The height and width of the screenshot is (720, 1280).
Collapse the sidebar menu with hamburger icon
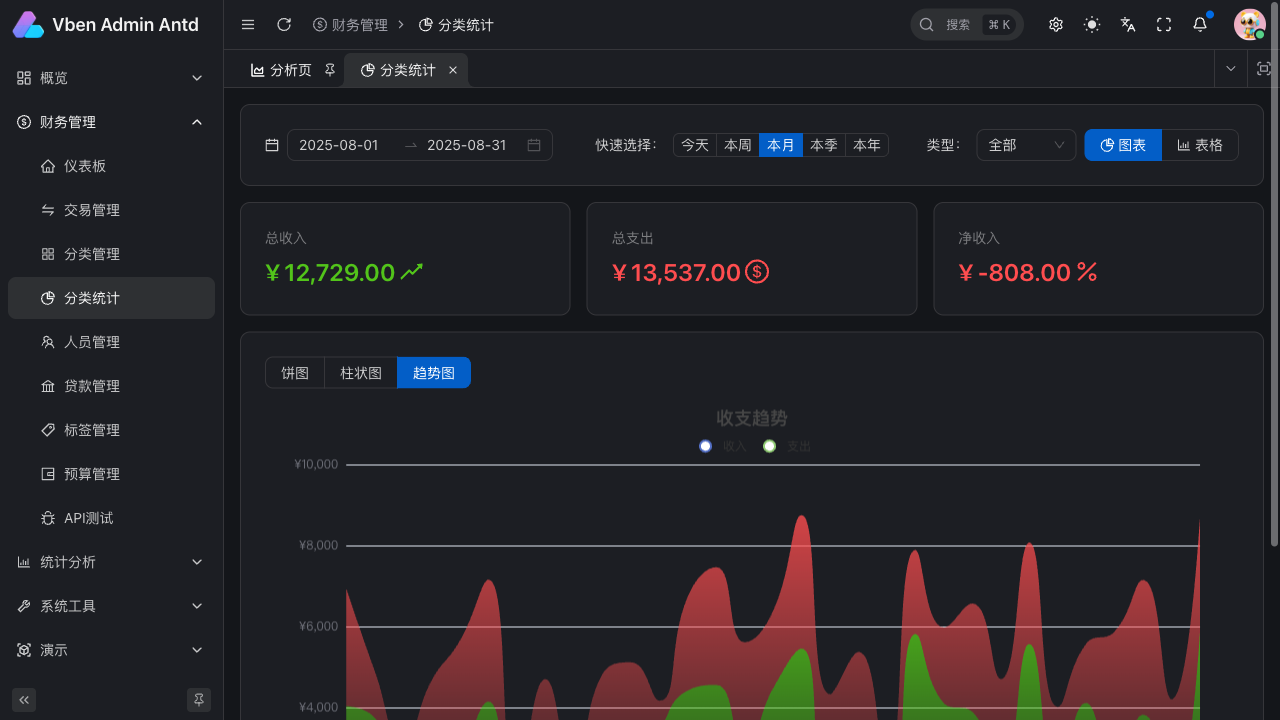pos(248,25)
